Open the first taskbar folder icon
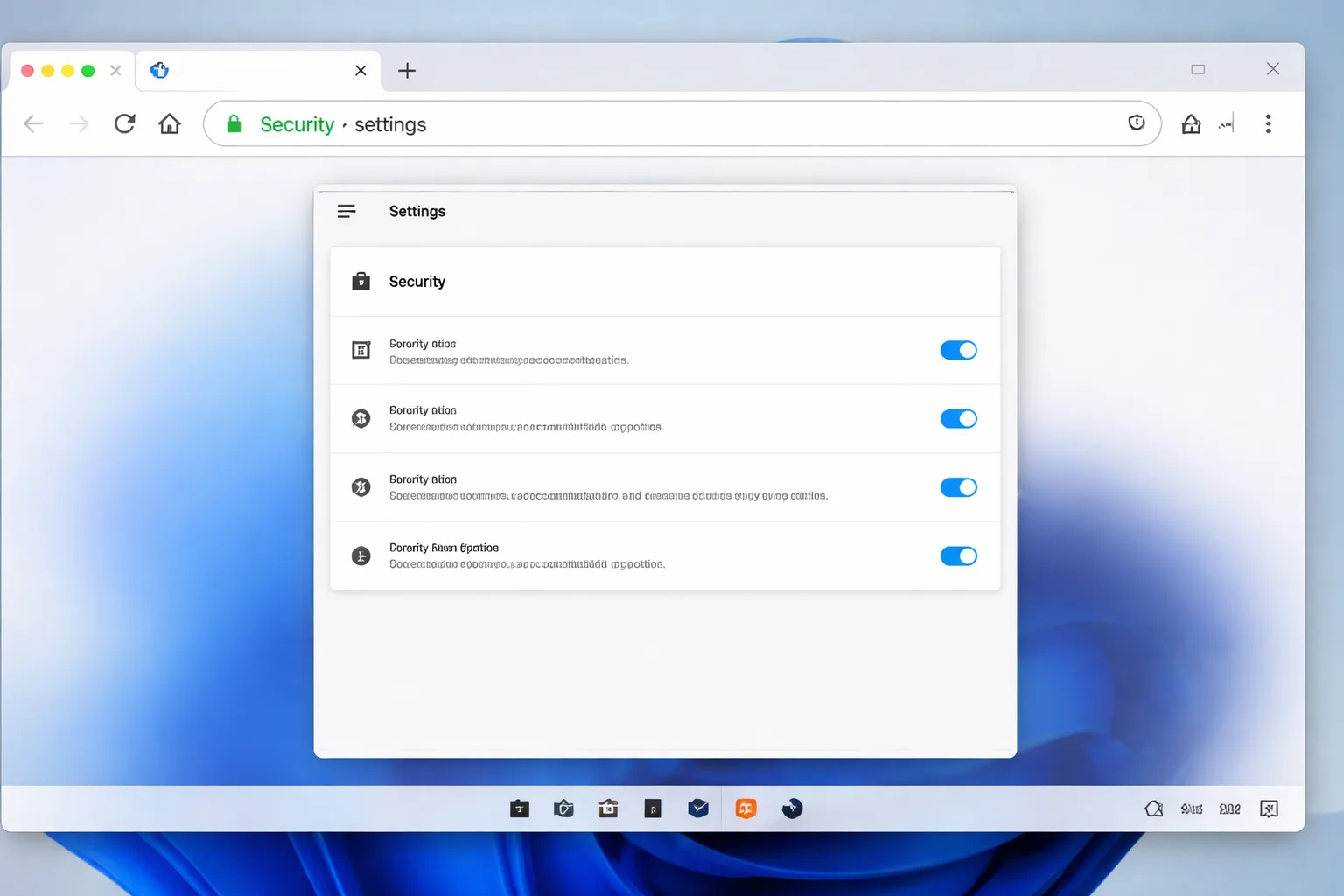Viewport: 1344px width, 896px height. pyautogui.click(x=520, y=808)
